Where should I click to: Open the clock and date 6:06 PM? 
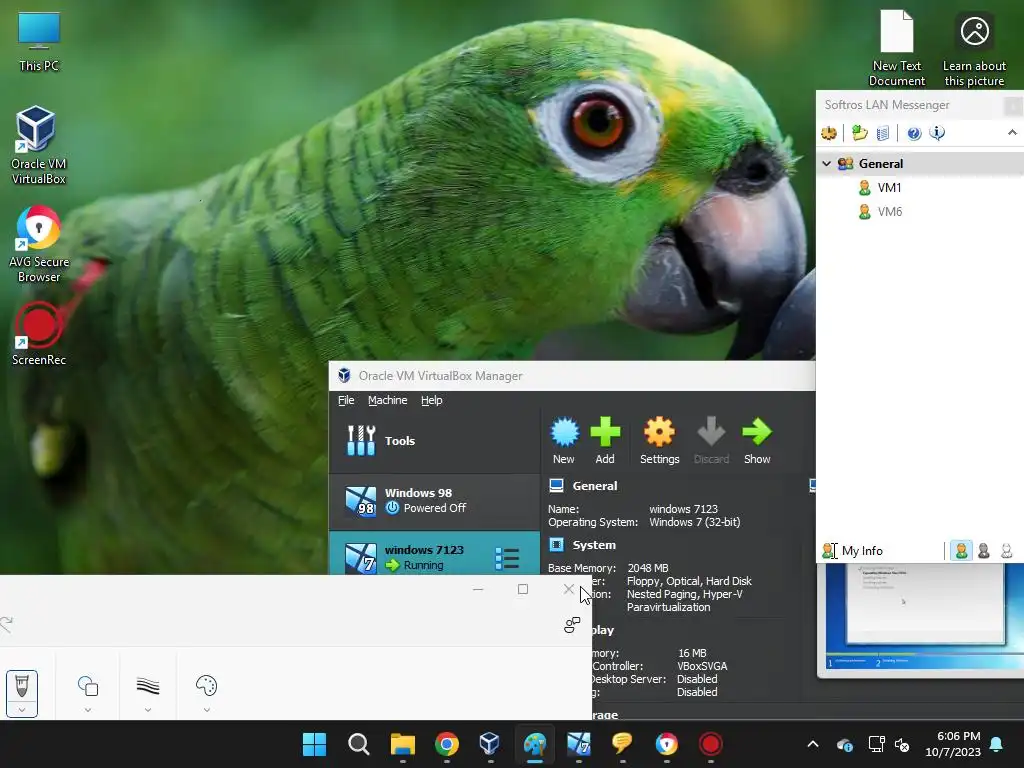click(x=953, y=744)
